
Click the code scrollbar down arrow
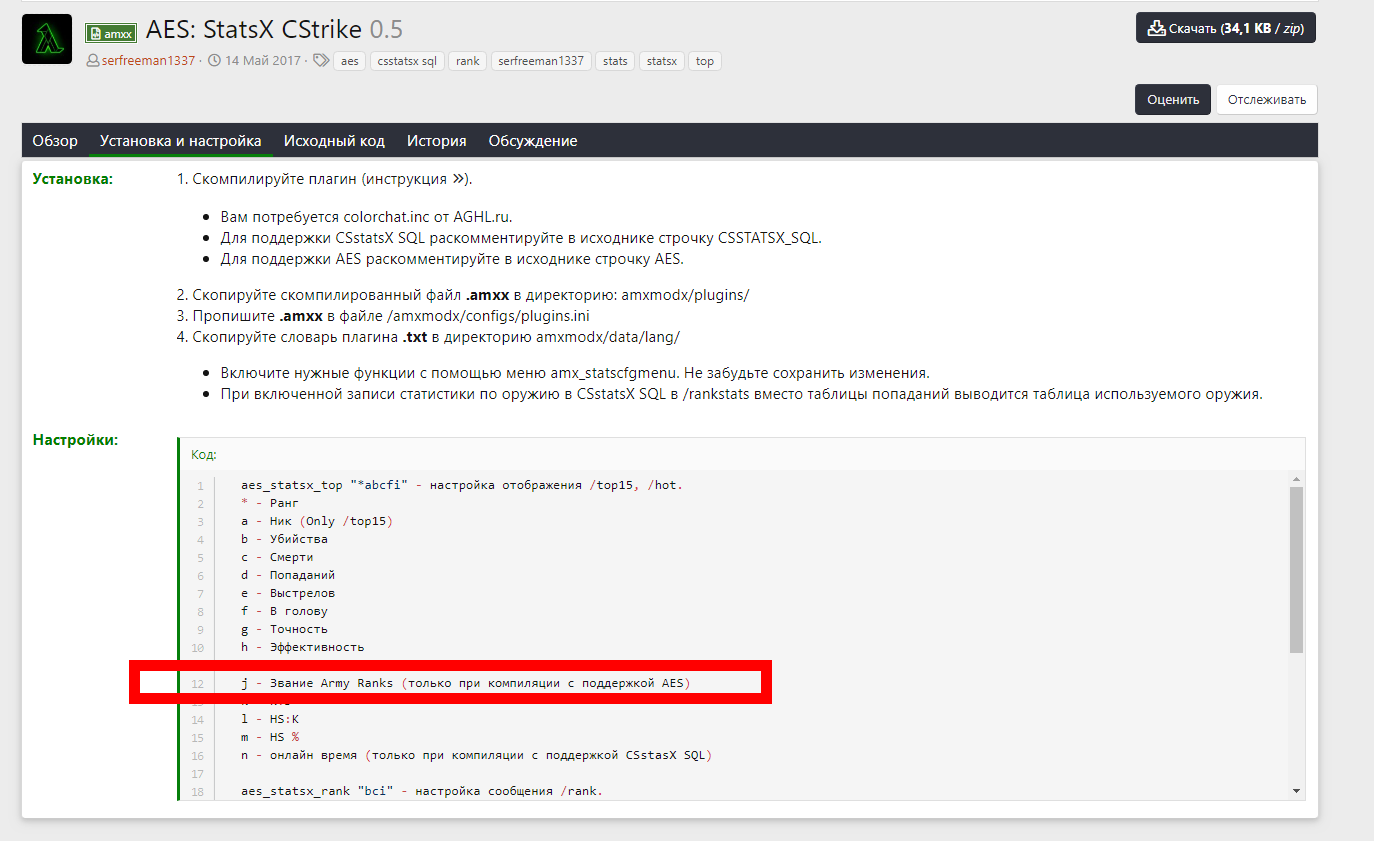coord(1297,791)
